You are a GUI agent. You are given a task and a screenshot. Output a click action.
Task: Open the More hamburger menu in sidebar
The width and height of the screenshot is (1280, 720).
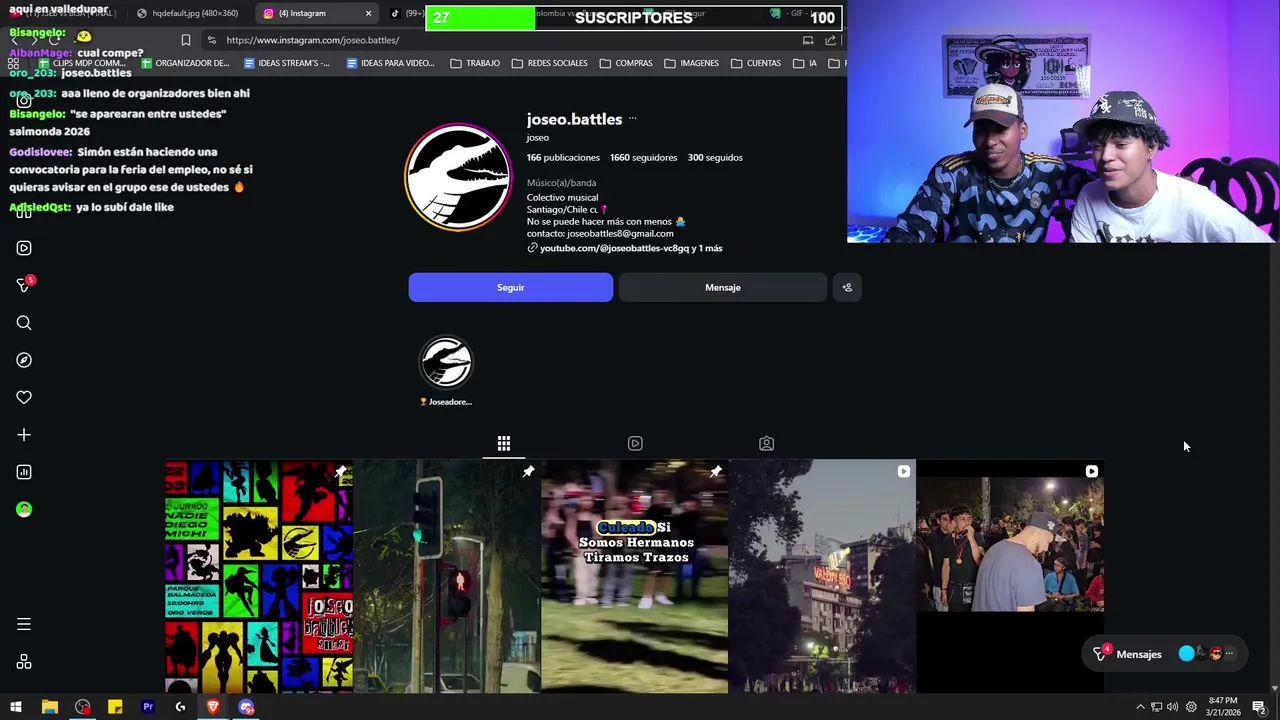(x=24, y=624)
